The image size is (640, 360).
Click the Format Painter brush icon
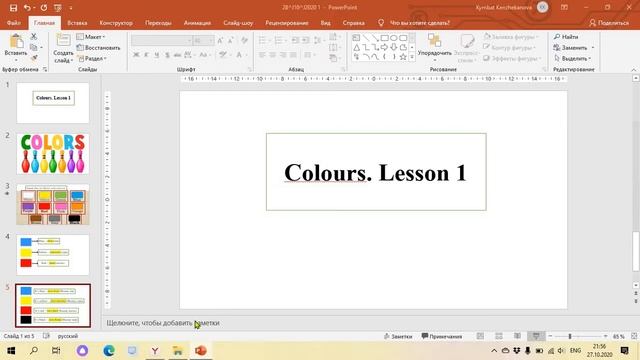tap(34, 58)
